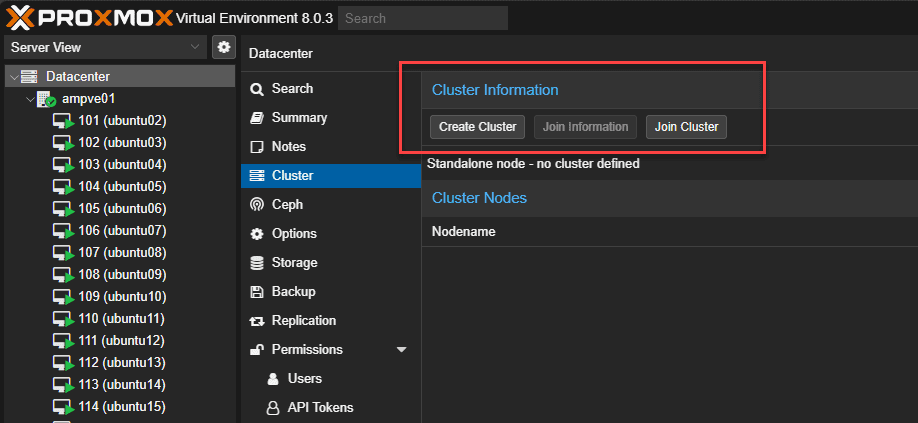Click the book icon beside Summary
918x423 pixels.
point(256,118)
